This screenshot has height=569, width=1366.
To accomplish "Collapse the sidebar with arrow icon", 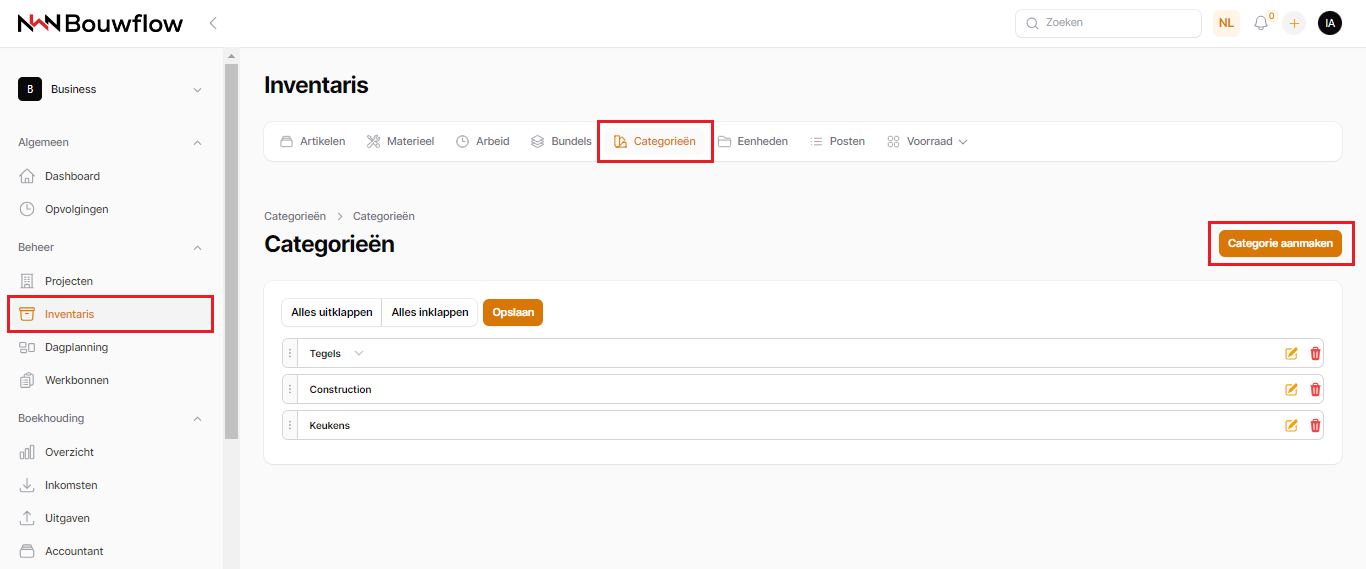I will pos(213,23).
